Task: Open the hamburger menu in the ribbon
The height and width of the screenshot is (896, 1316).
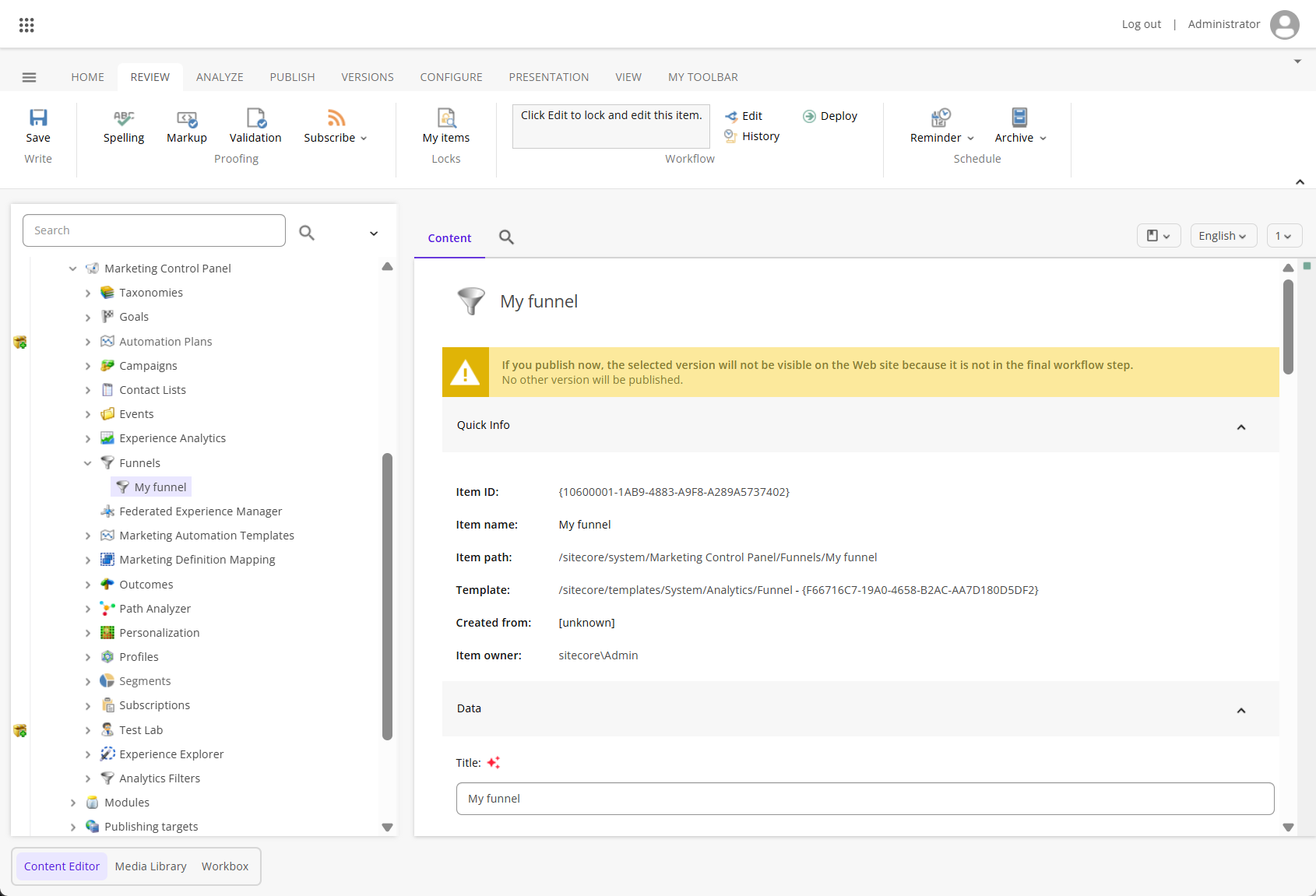Action: [30, 77]
